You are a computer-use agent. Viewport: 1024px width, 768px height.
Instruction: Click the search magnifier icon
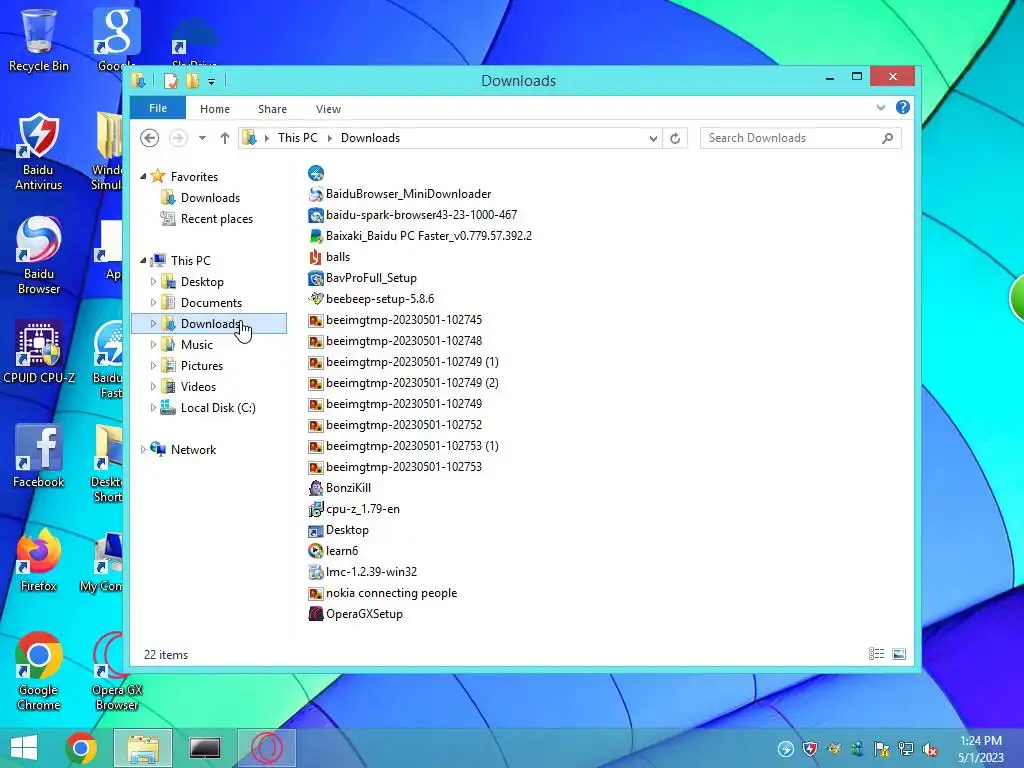point(888,138)
